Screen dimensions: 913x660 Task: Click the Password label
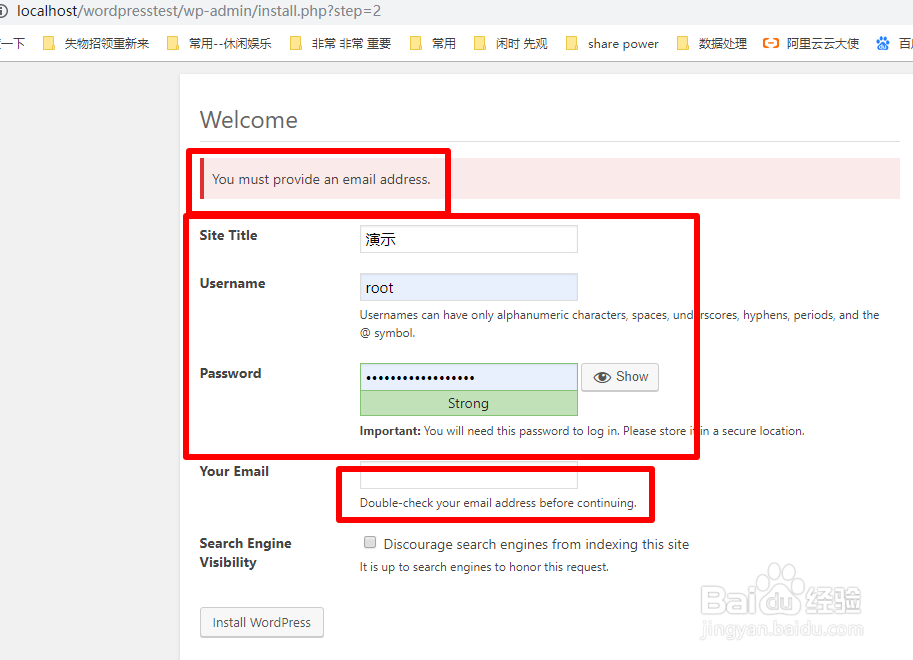(x=231, y=373)
